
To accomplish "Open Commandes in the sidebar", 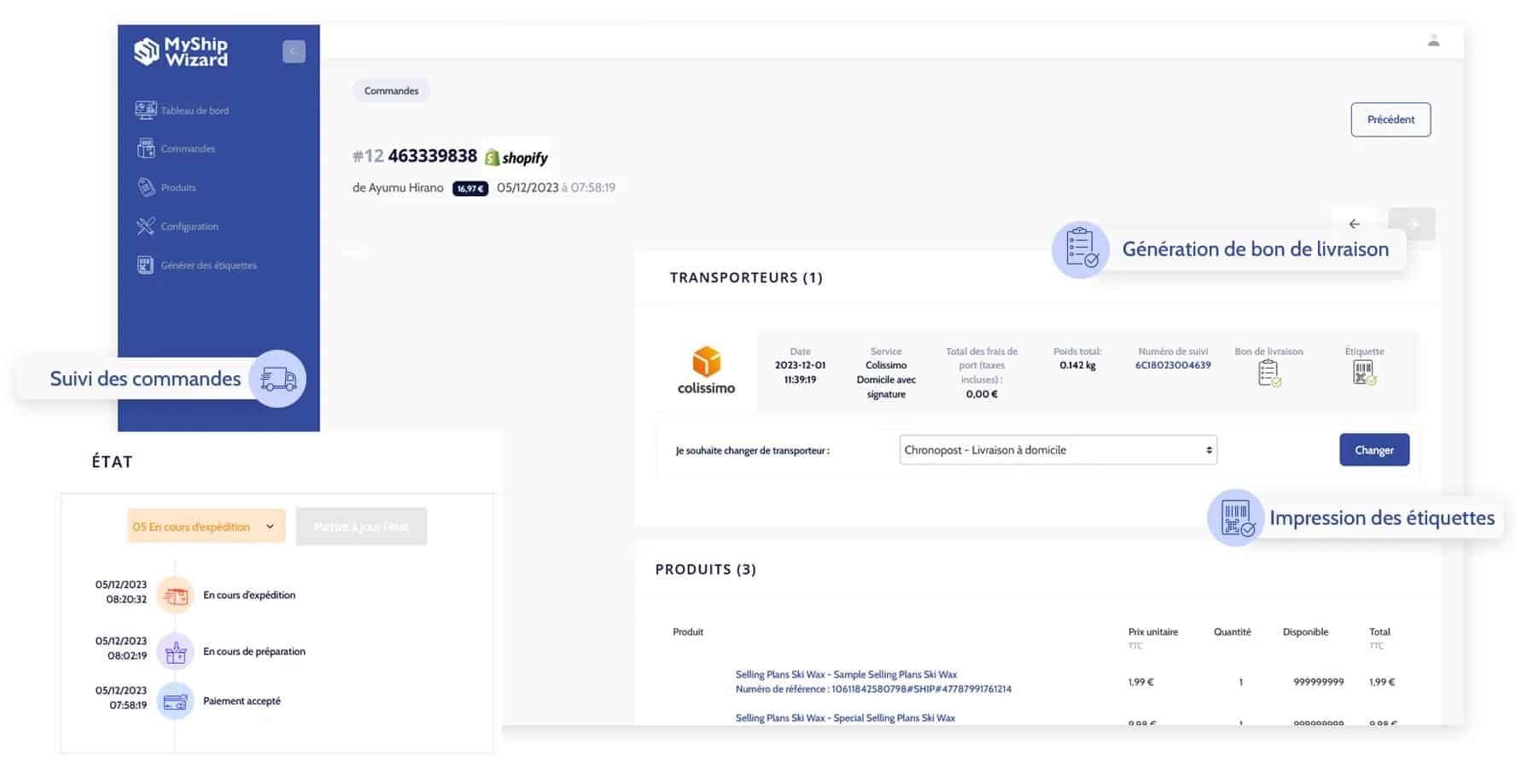I will tap(188, 149).
